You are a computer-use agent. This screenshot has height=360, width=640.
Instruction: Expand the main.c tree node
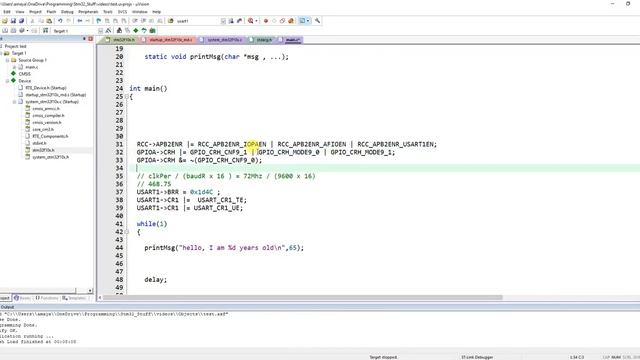pyautogui.click(x=14, y=67)
